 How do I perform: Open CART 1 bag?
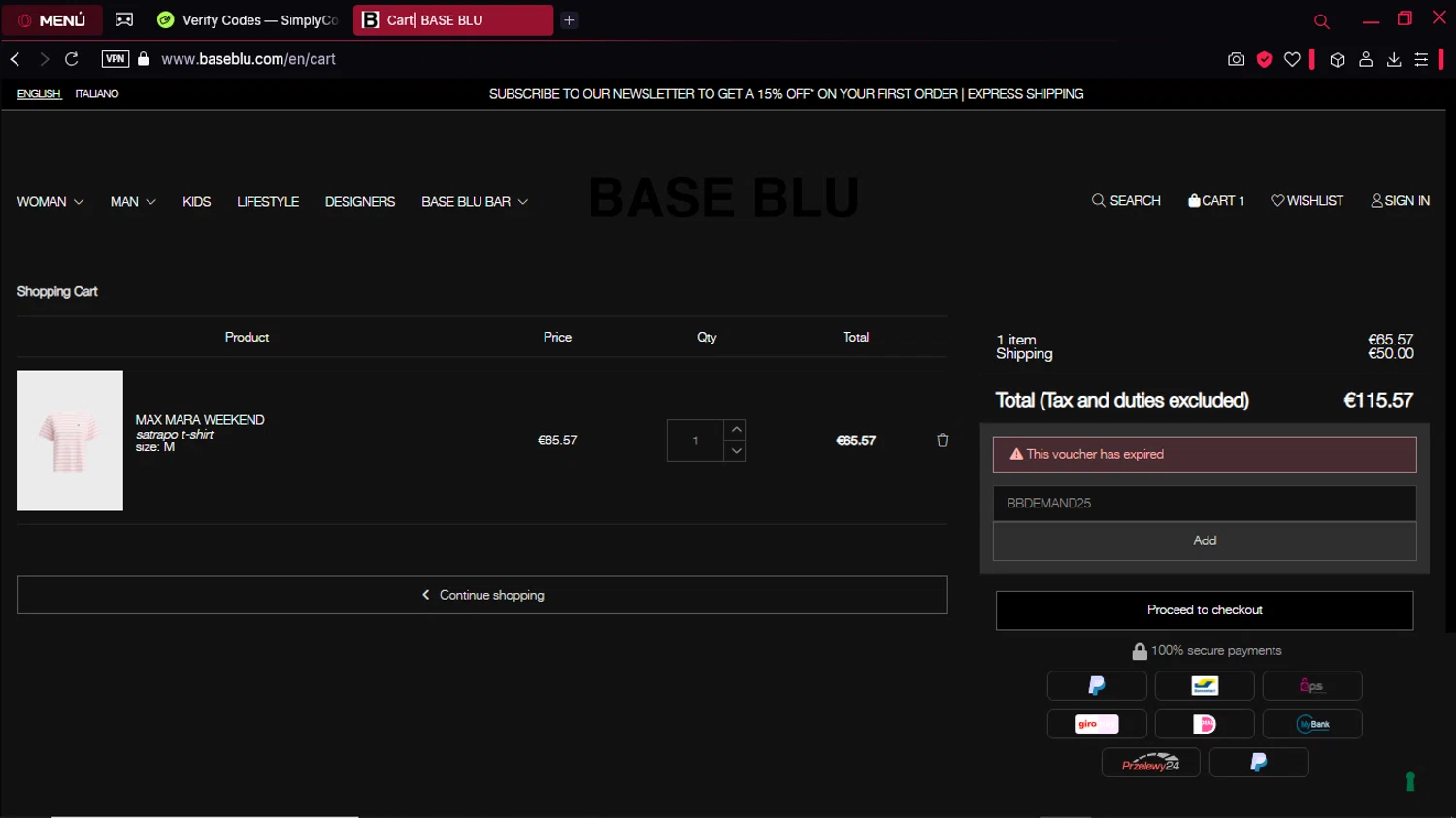pos(1216,201)
